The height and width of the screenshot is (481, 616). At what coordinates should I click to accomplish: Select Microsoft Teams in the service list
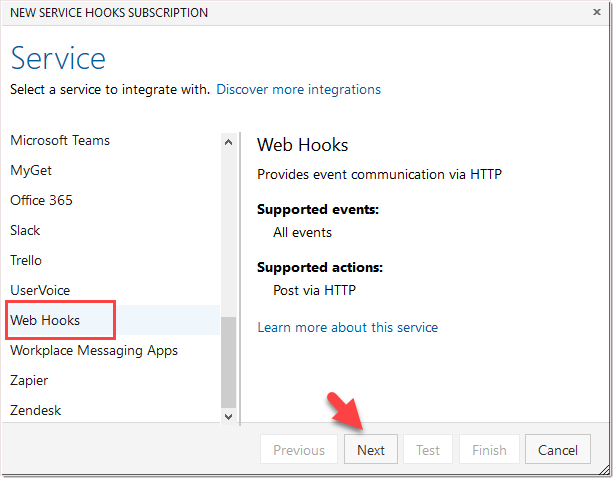point(60,140)
